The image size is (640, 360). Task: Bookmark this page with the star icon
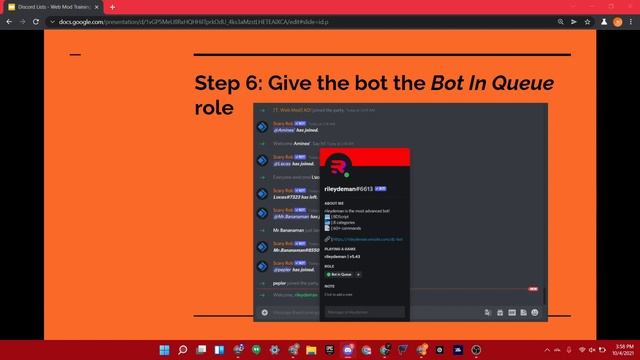pos(587,22)
